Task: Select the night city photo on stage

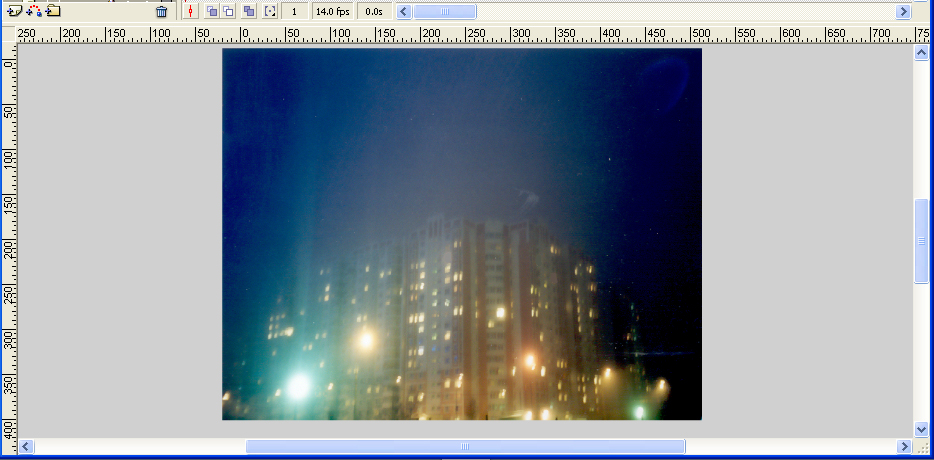Action: click(x=461, y=234)
